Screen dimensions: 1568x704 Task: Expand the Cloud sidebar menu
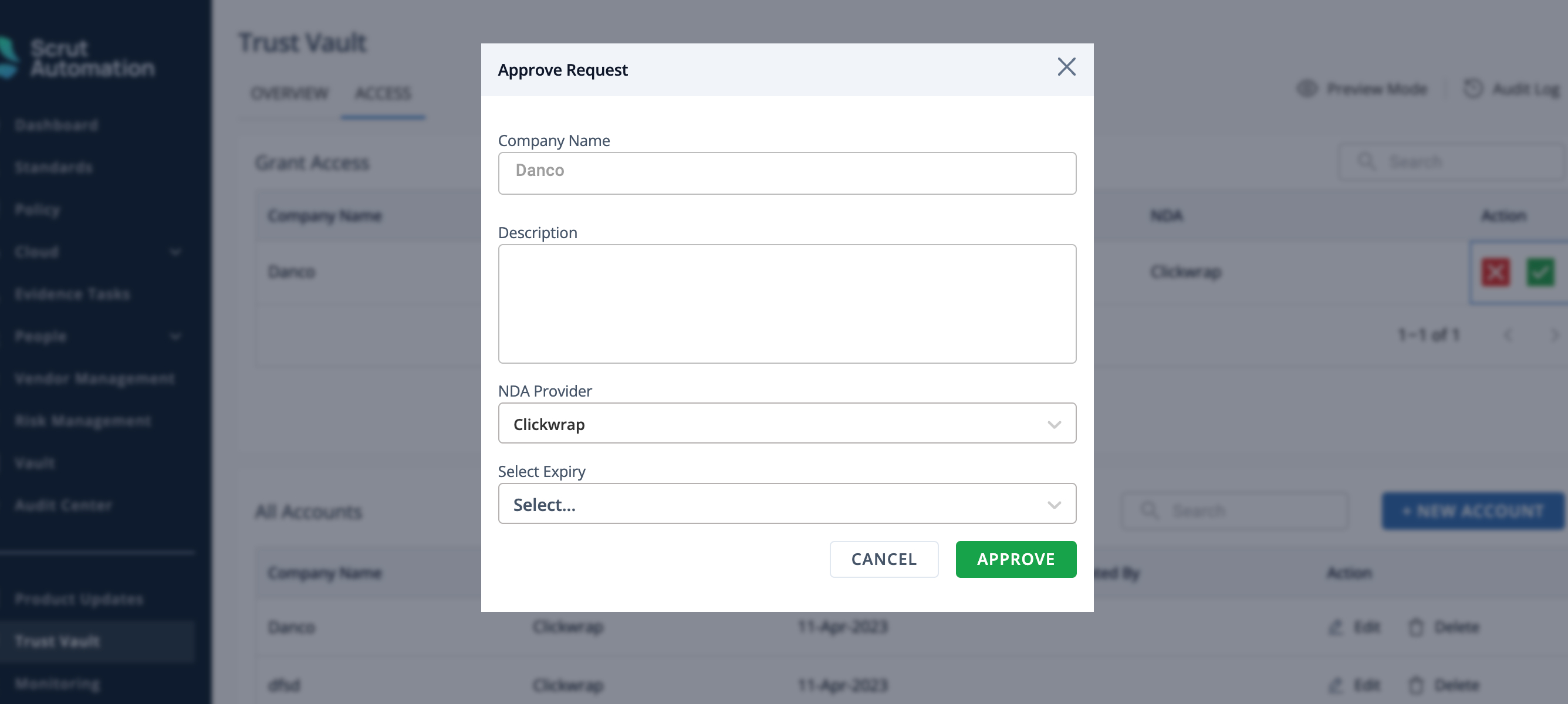[175, 252]
